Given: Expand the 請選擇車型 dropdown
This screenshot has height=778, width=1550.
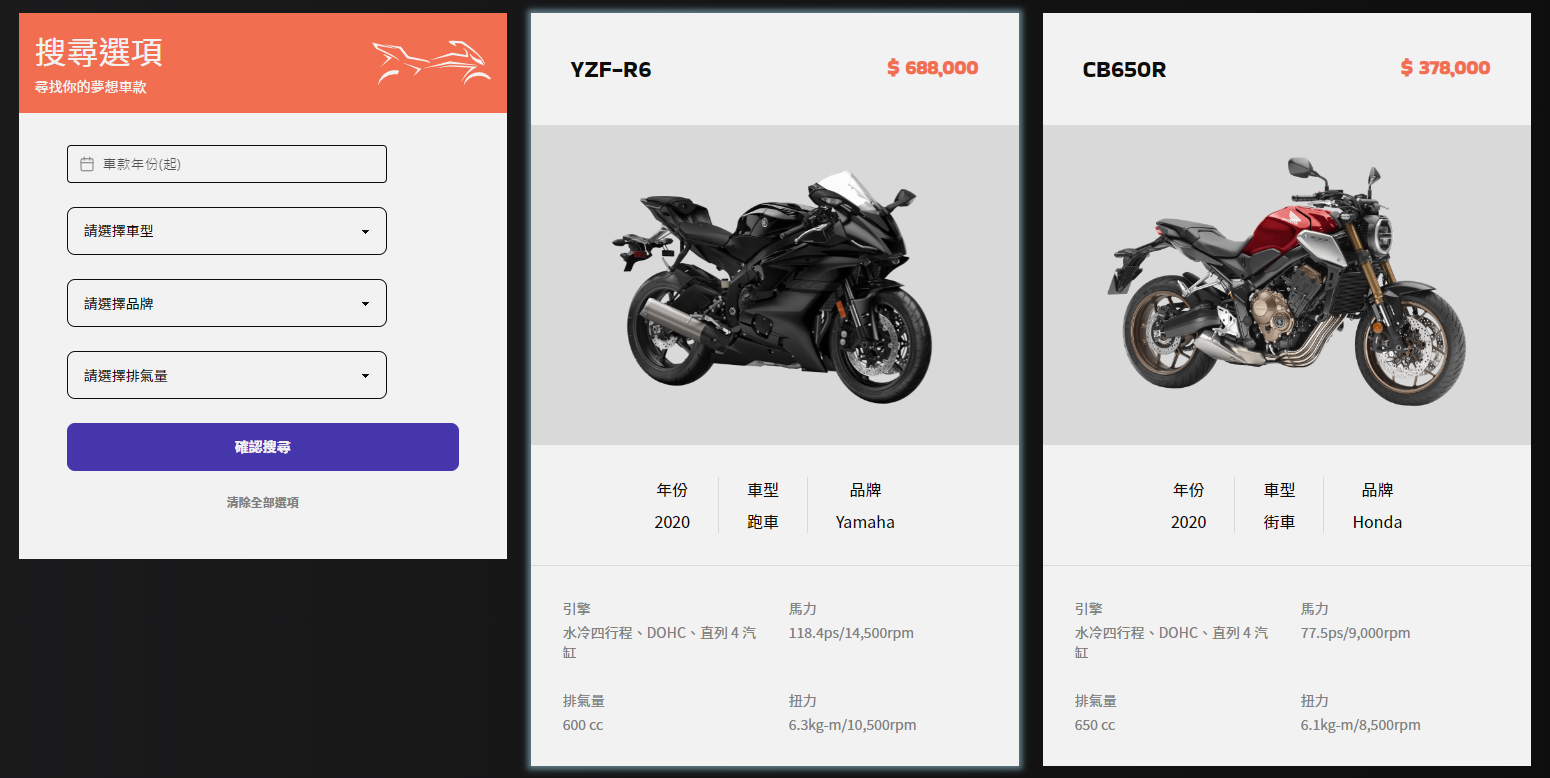Looking at the screenshot, I should pyautogui.click(x=227, y=231).
